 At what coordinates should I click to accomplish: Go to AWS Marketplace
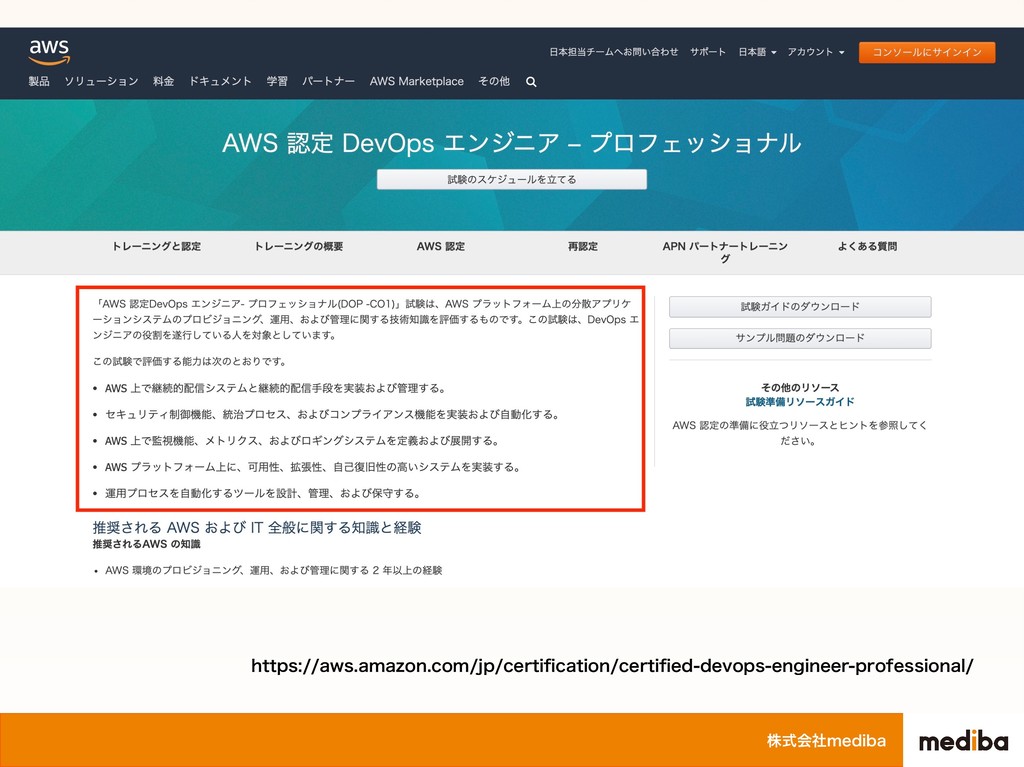417,81
